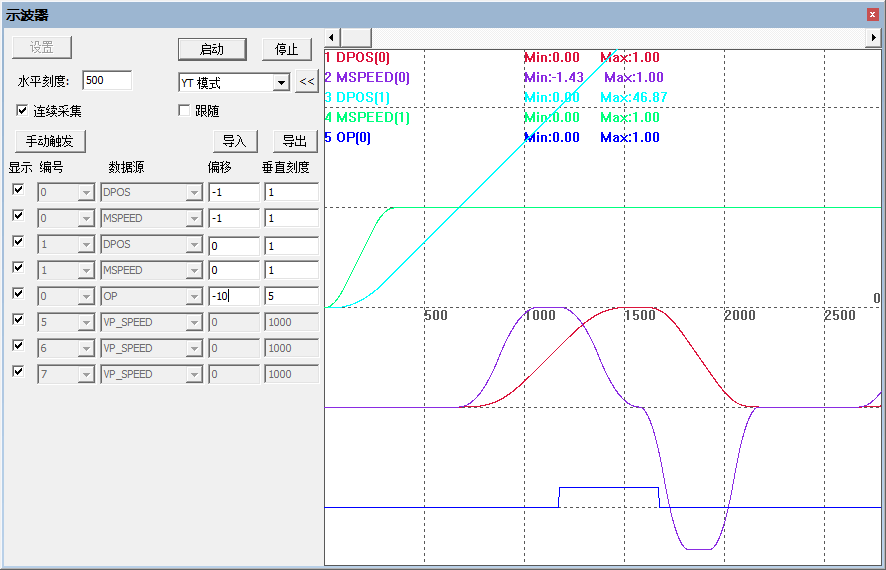The width and height of the screenshot is (886, 570).
Task: Click the OP row vertical scale field showing 5
Action: 292,296
